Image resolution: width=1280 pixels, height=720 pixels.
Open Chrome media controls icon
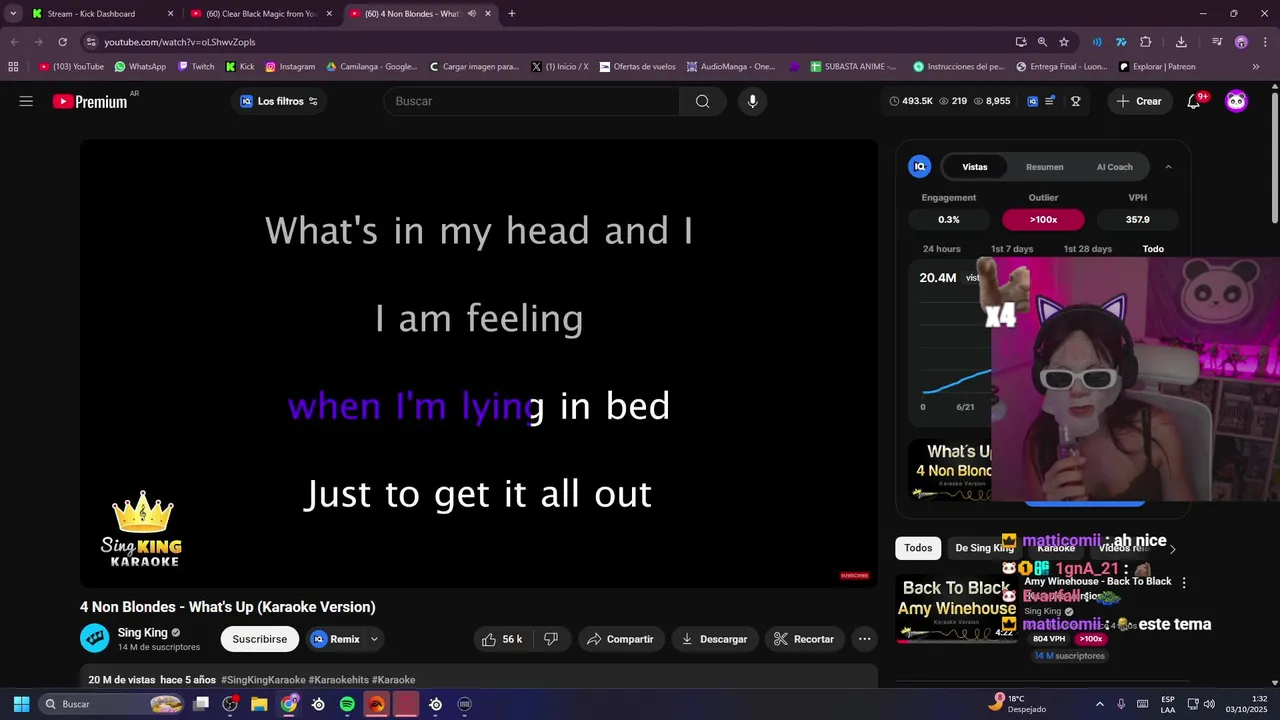pyautogui.click(x=1217, y=42)
